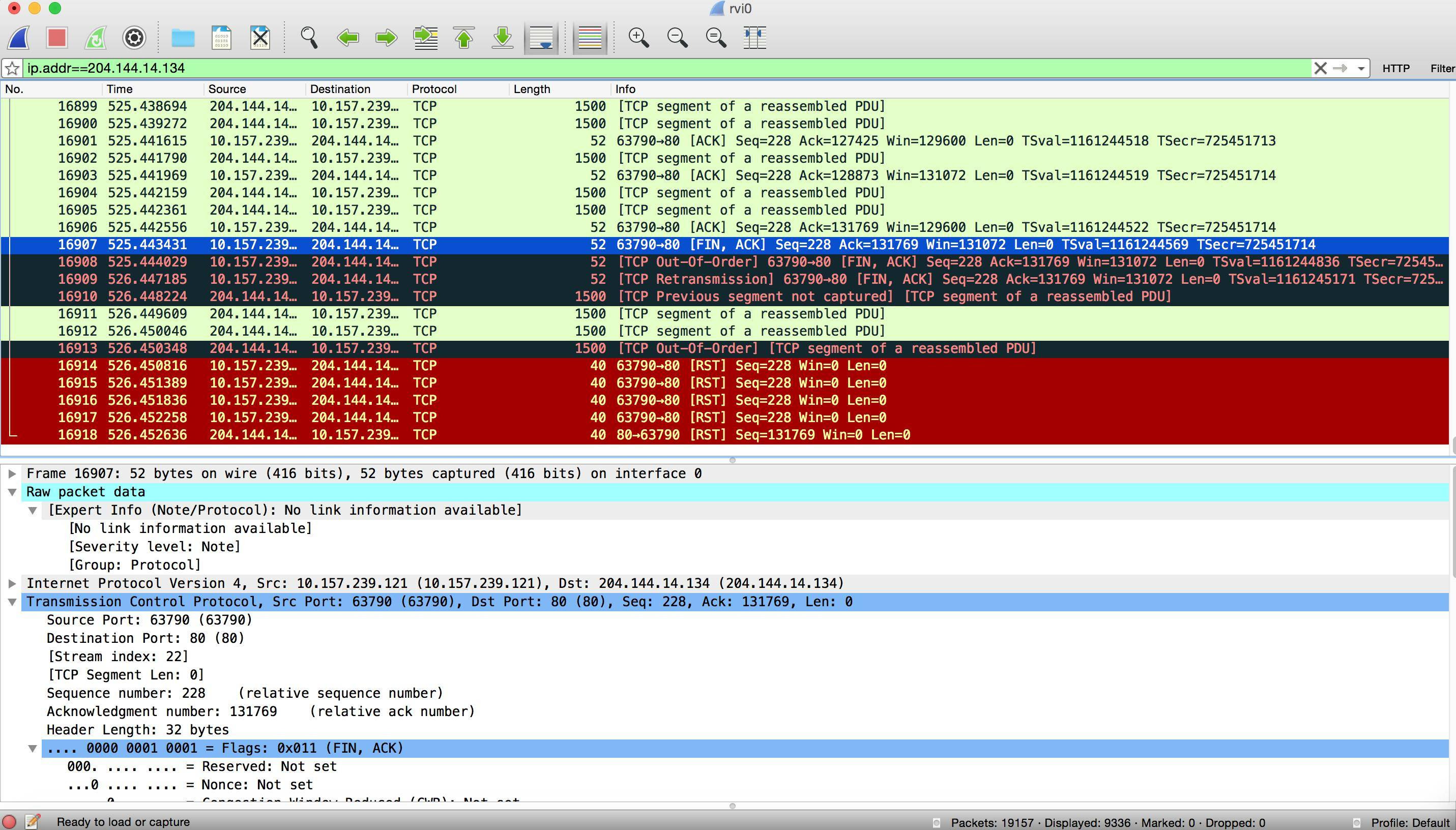
Task: Clear the display filter
Action: coord(1320,69)
